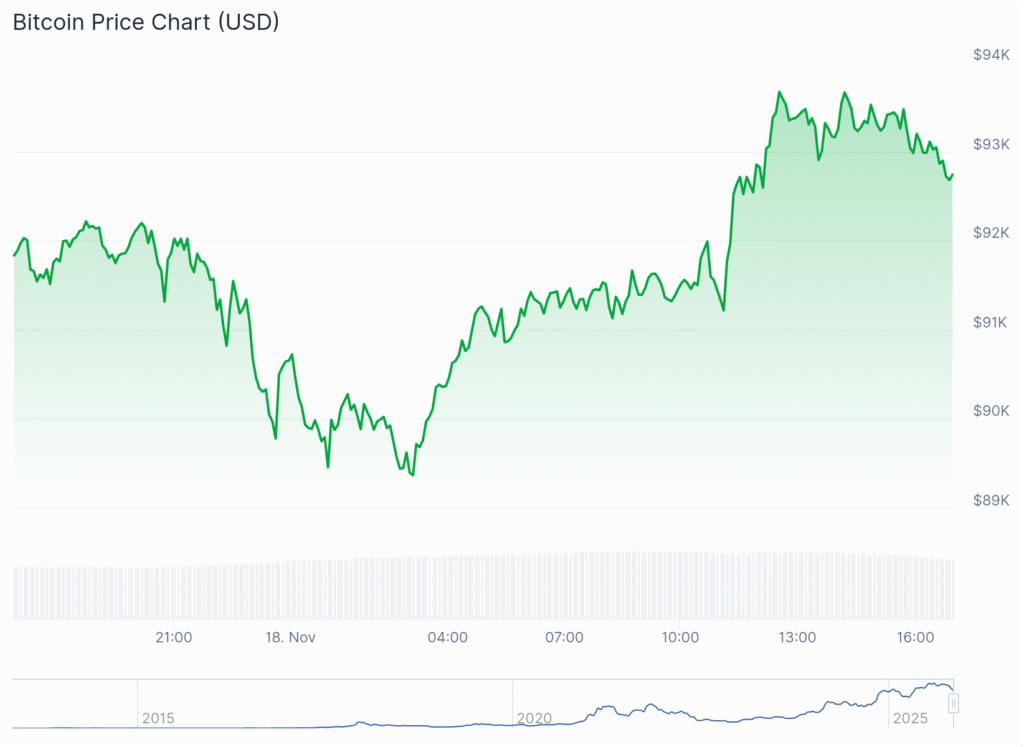Click the 2015 marker in the navigator

[x=158, y=718]
